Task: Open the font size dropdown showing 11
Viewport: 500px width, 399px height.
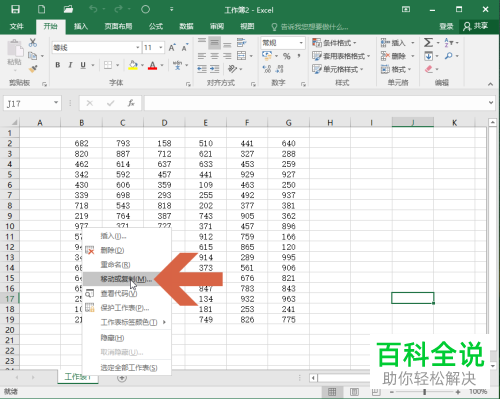Action: [161, 48]
